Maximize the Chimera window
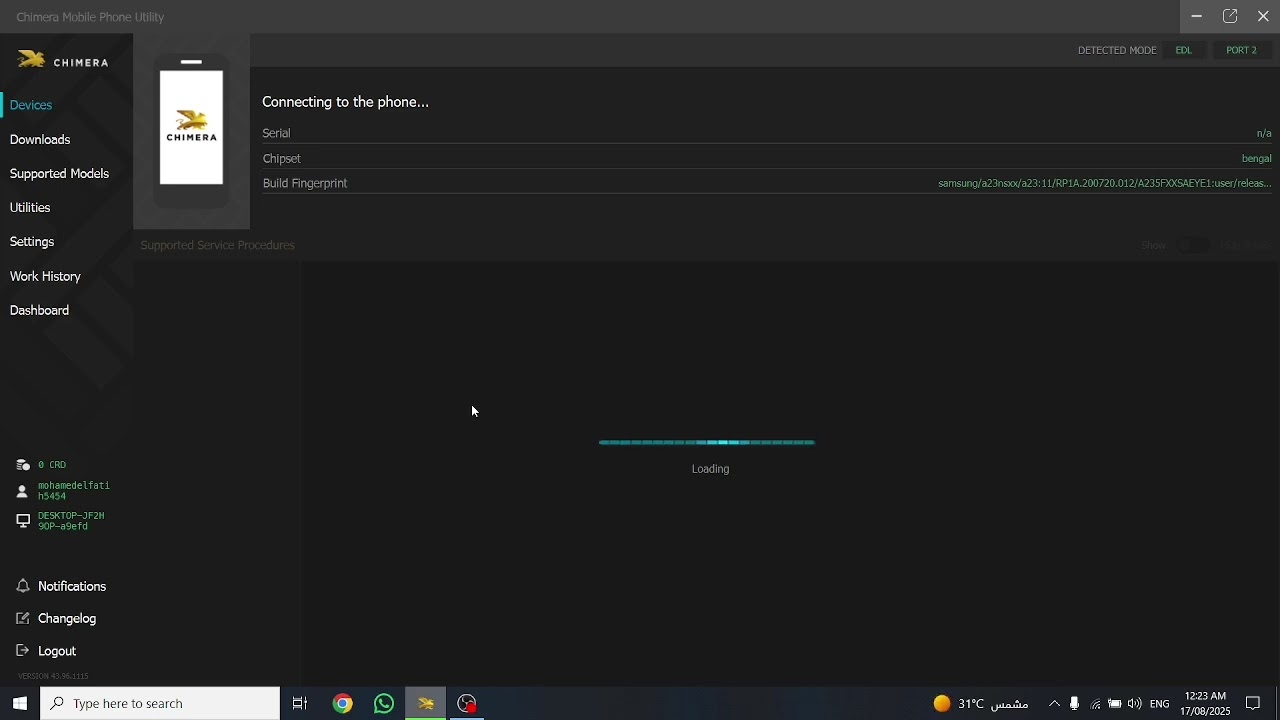Viewport: 1280px width, 720px height. tap(1231, 17)
